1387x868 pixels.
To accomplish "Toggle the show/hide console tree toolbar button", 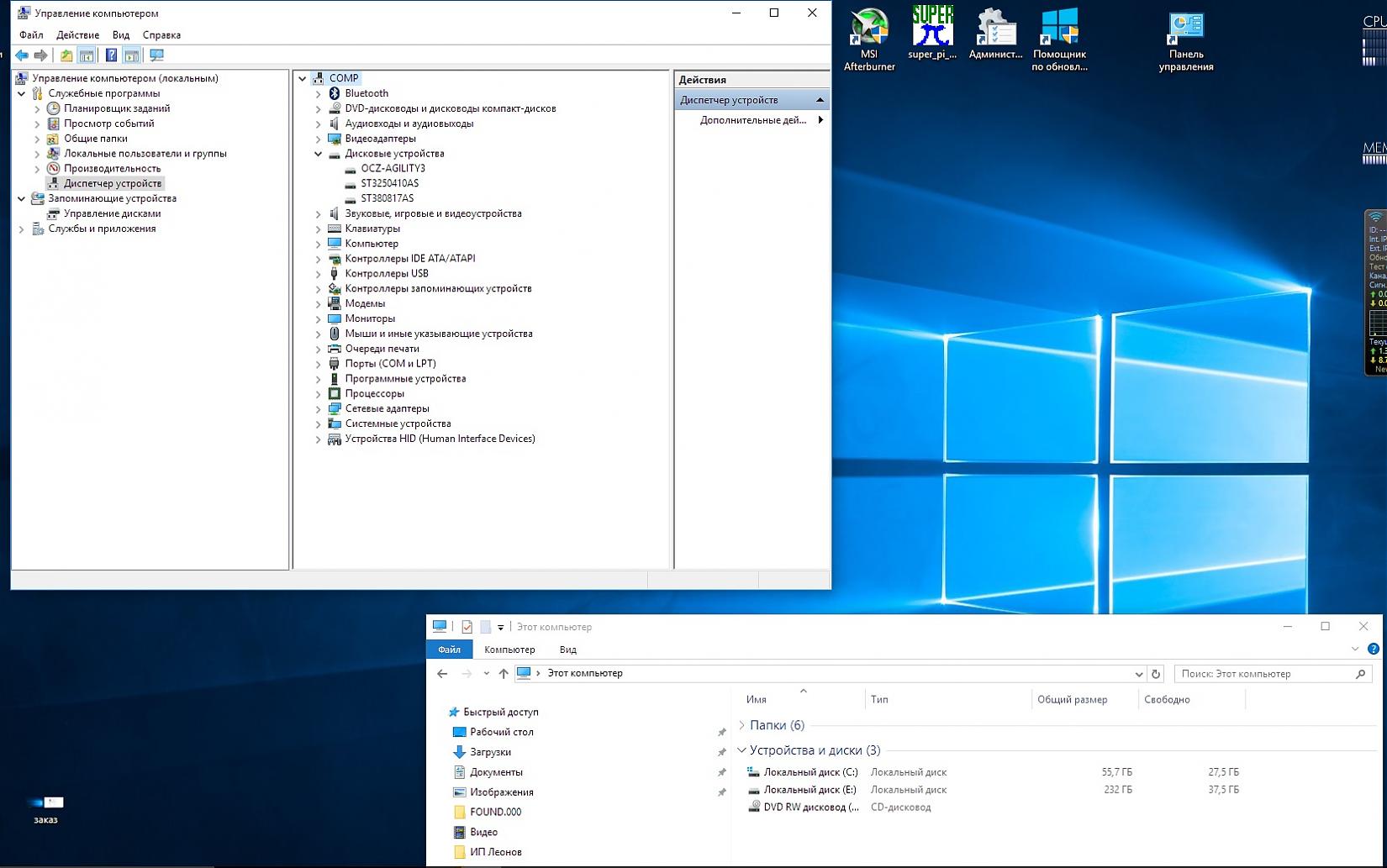I will pos(87,55).
